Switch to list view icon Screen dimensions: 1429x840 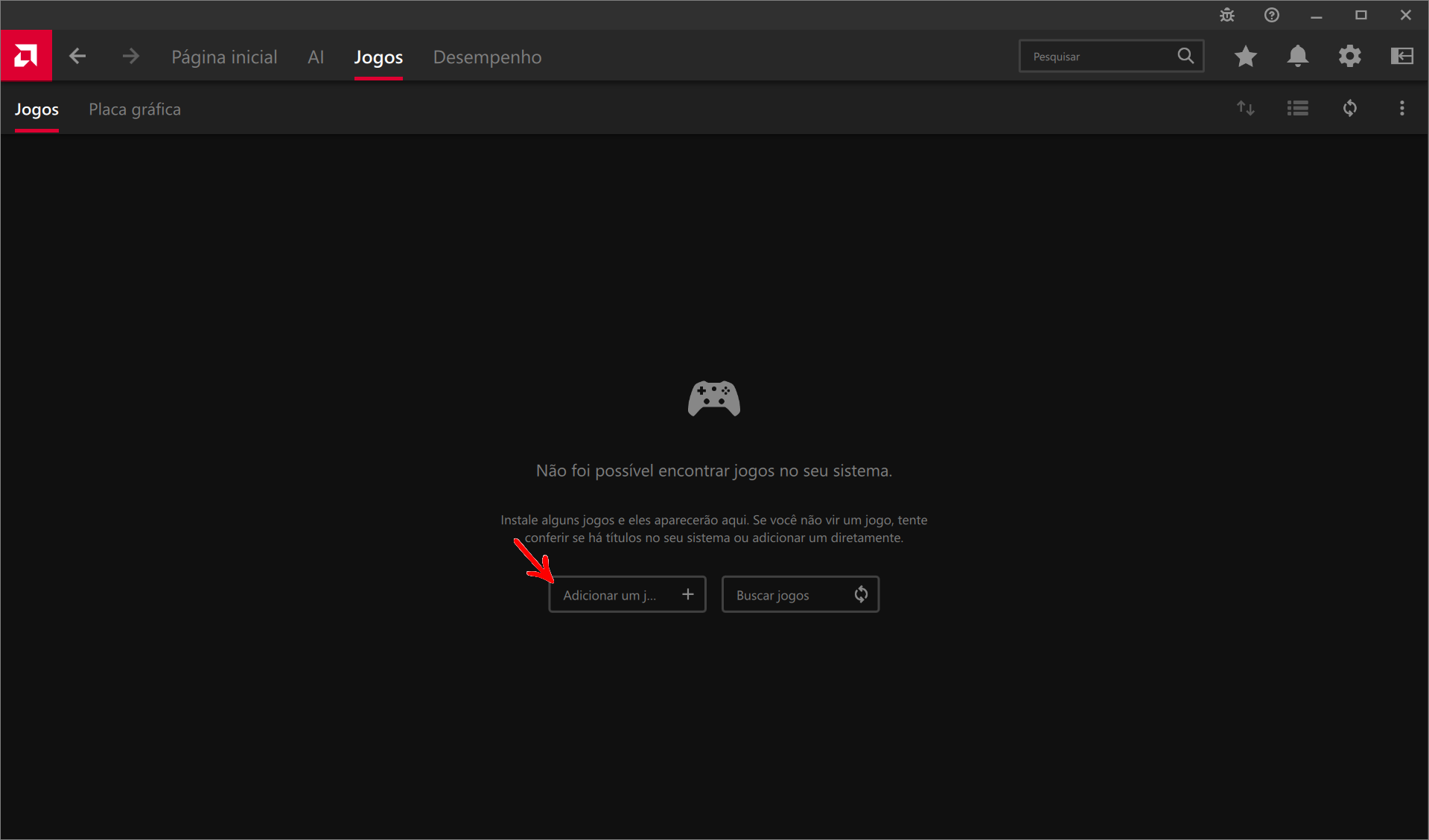coord(1298,109)
